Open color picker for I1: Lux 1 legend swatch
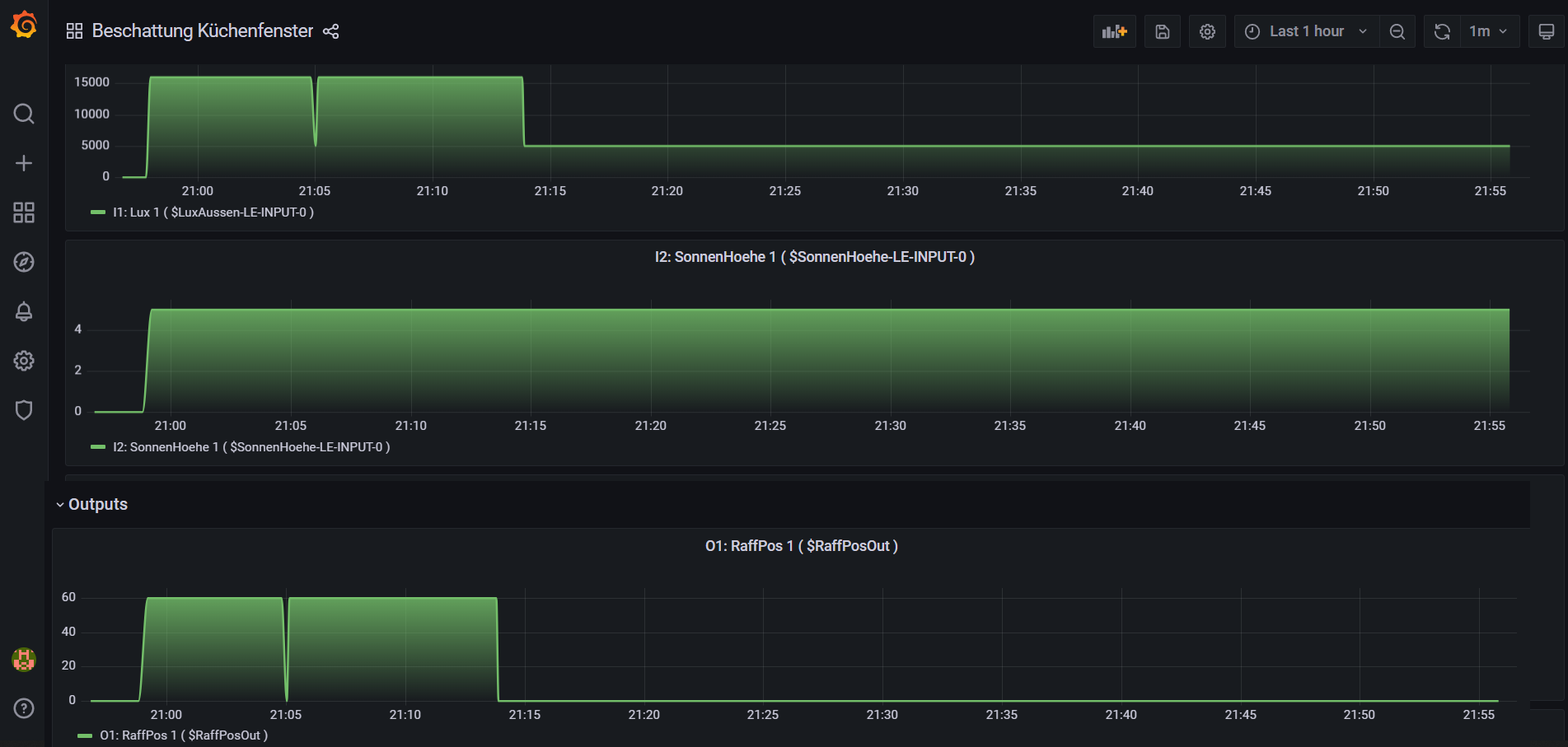Viewport: 1568px width, 747px height. [98, 212]
